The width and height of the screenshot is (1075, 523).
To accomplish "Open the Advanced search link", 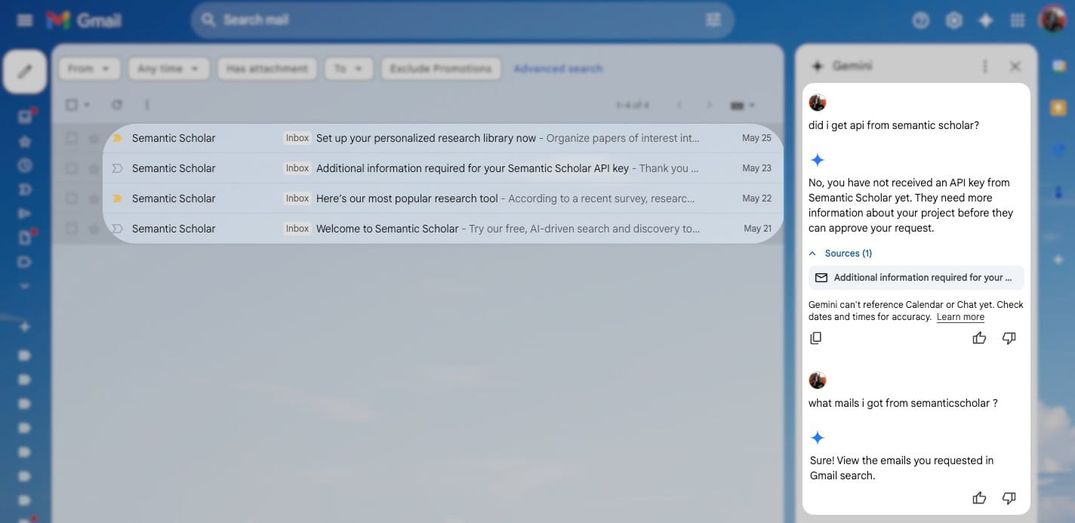I will click(x=558, y=69).
